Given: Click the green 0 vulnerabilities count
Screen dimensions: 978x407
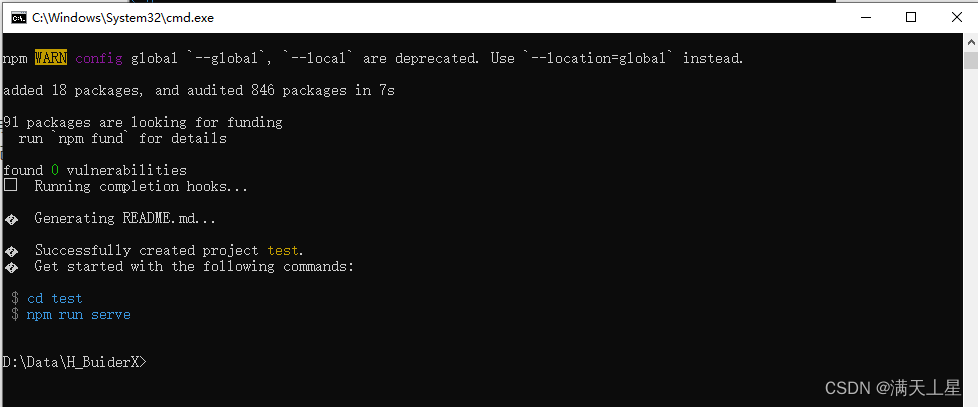Looking at the screenshot, I should (x=55, y=170).
